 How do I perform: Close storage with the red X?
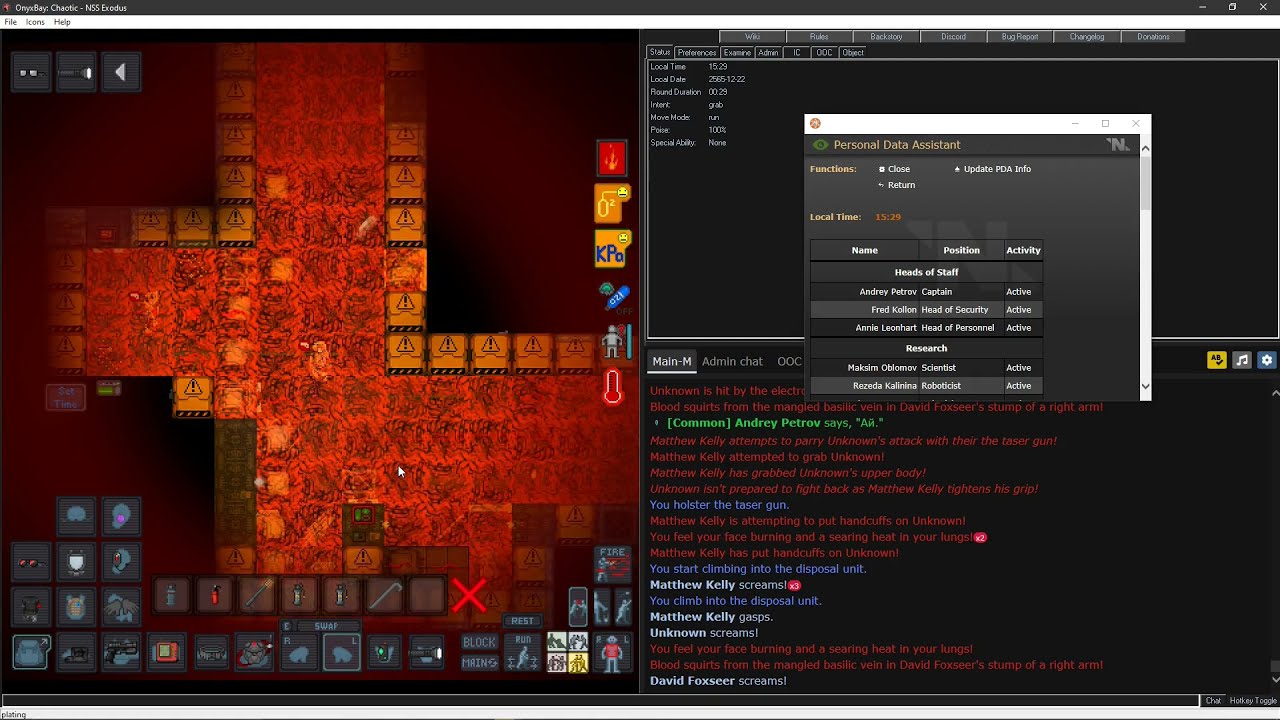click(468, 596)
